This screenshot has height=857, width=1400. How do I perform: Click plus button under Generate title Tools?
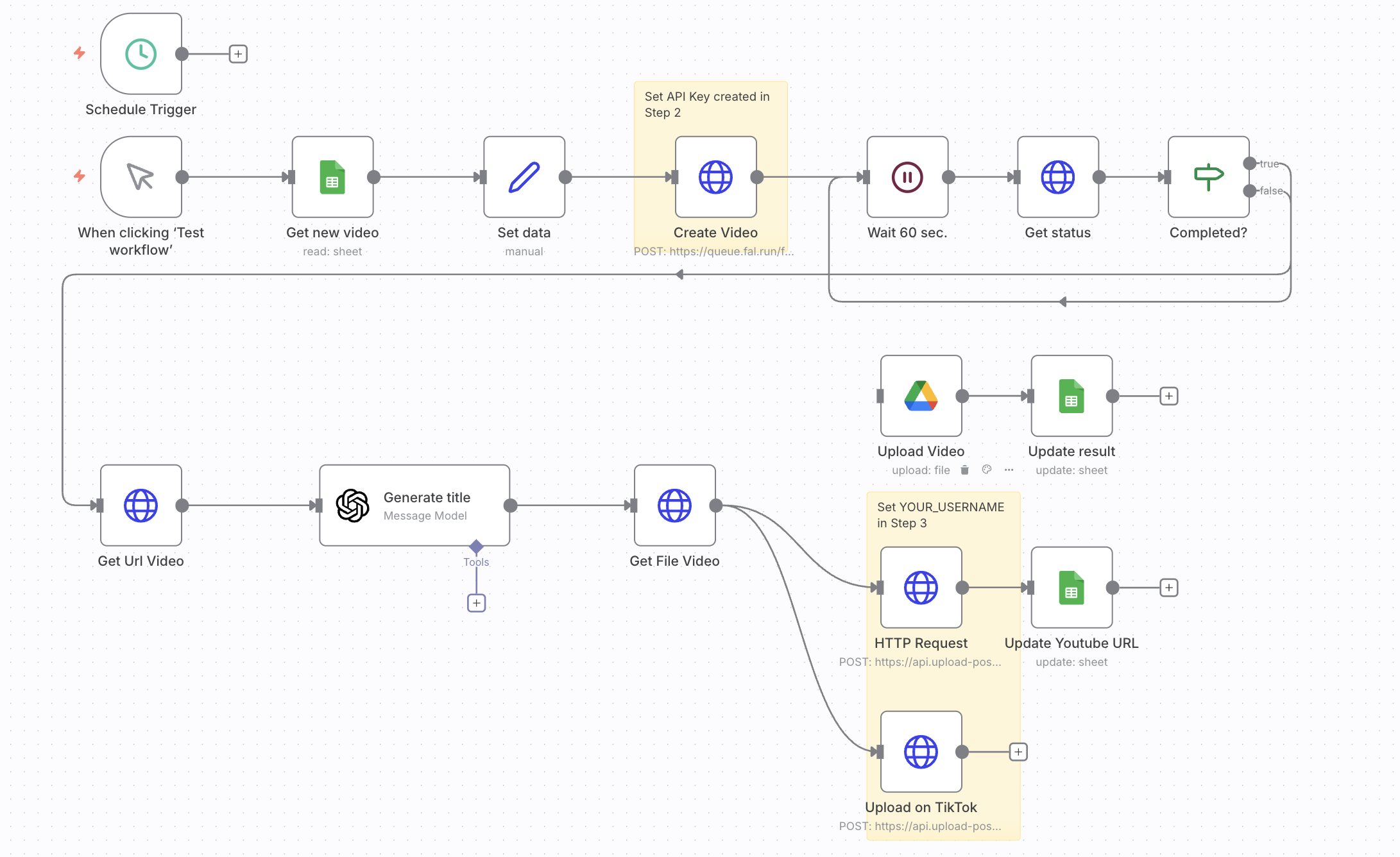pyautogui.click(x=476, y=603)
